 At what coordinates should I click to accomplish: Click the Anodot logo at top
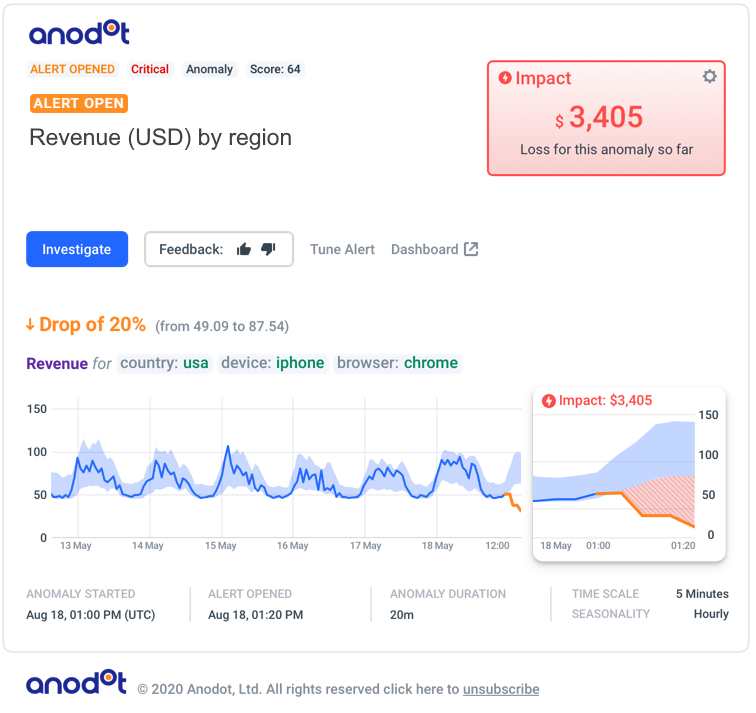click(x=79, y=32)
